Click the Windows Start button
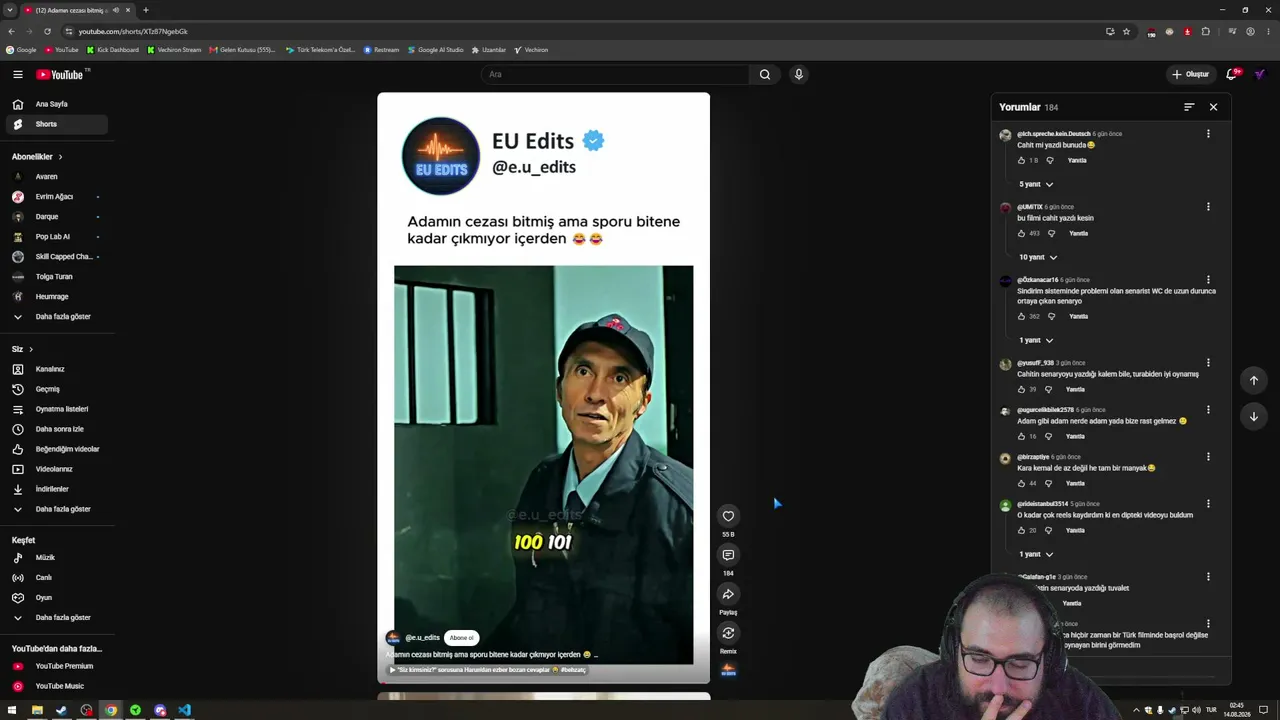 [x=12, y=710]
